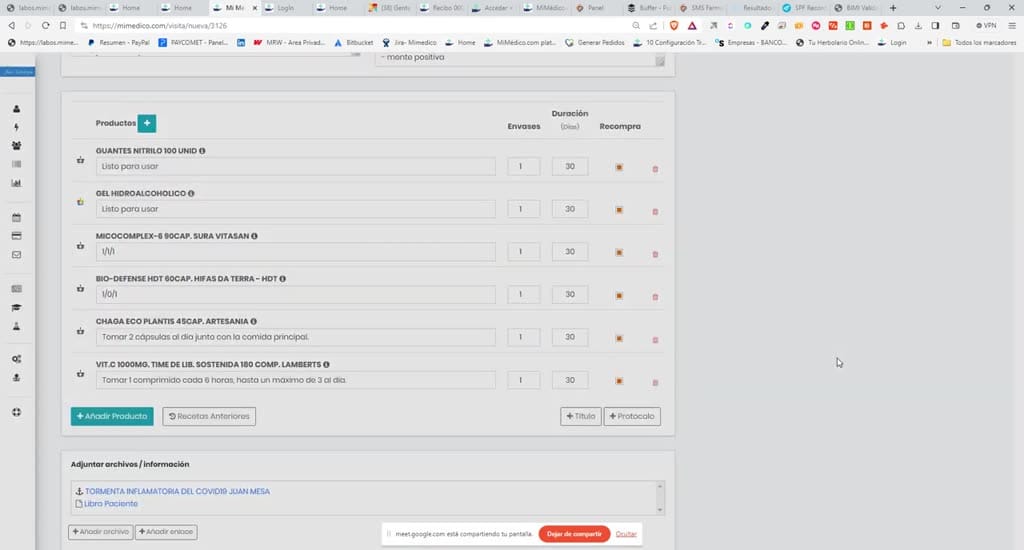Image resolution: width=1024 pixels, height=550 pixels.
Task: Click the teal plus icon beside Productos
Action: click(147, 123)
